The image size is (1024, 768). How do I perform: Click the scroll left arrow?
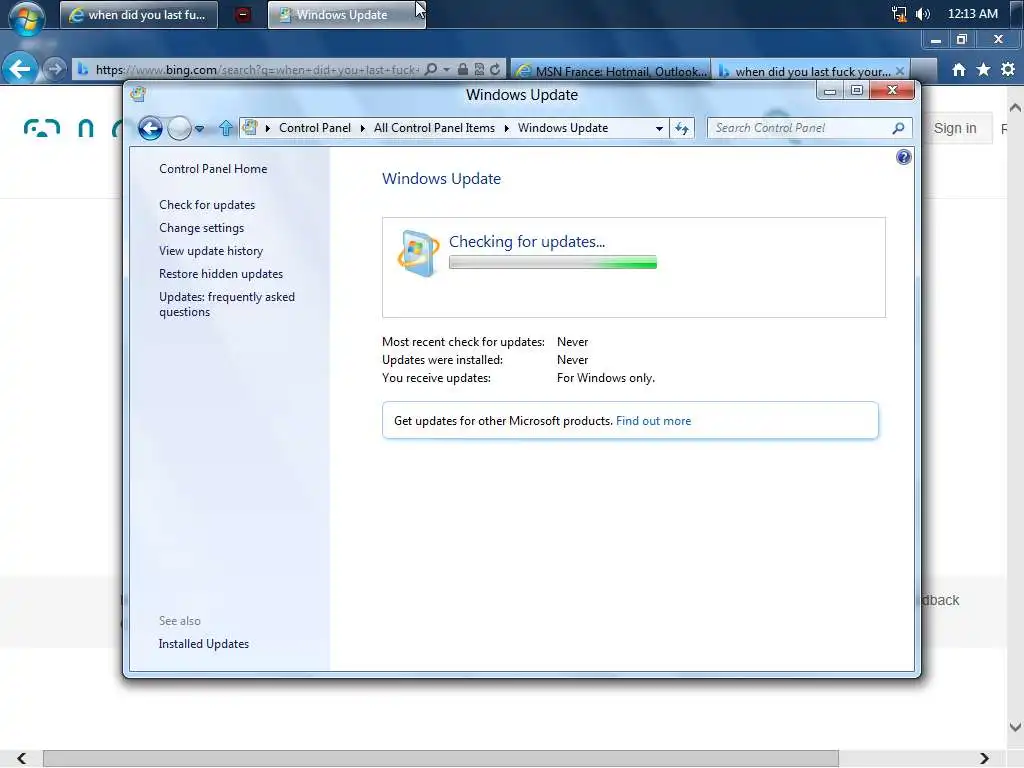point(21,758)
